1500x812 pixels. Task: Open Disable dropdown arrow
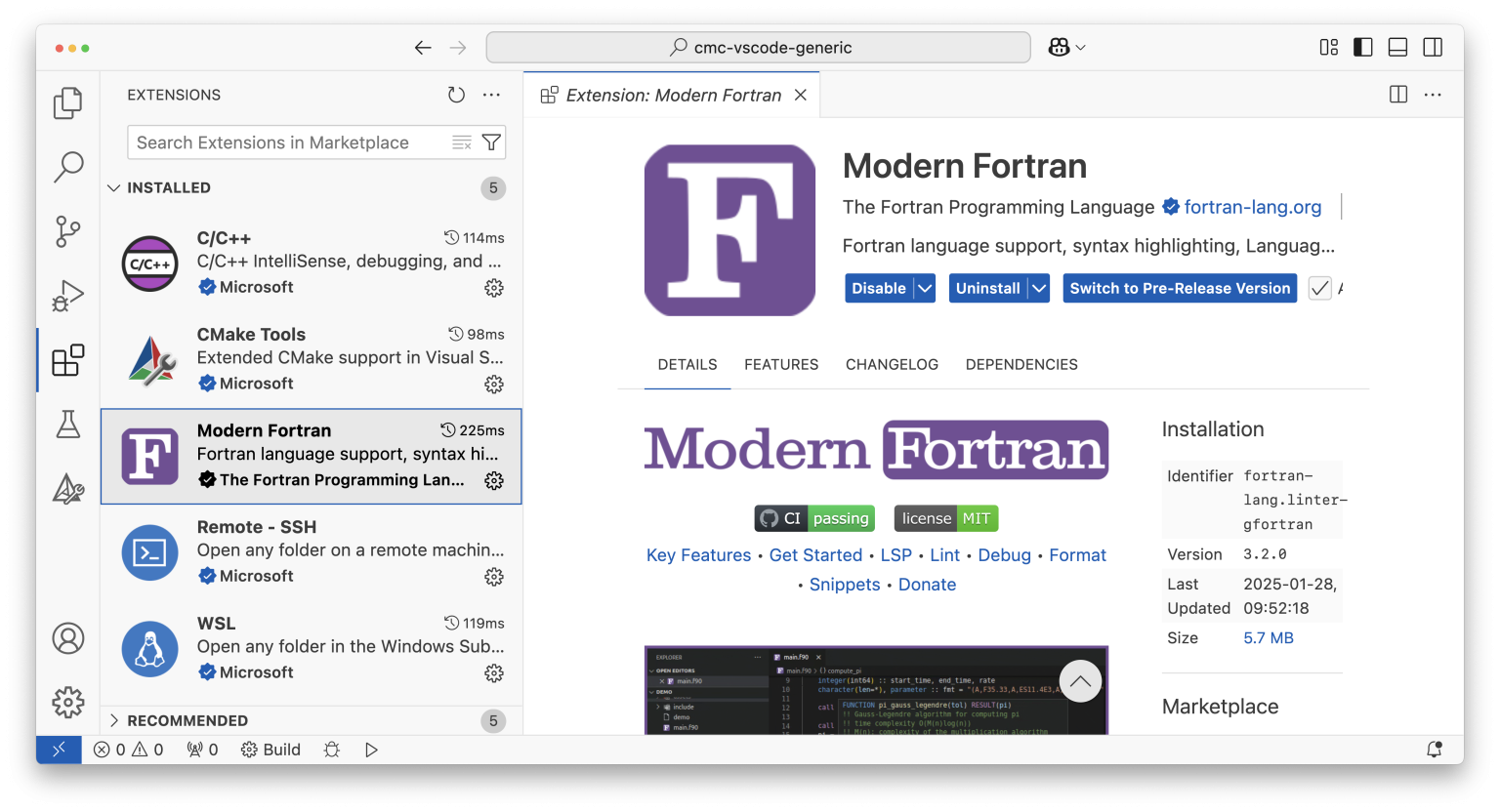925,288
